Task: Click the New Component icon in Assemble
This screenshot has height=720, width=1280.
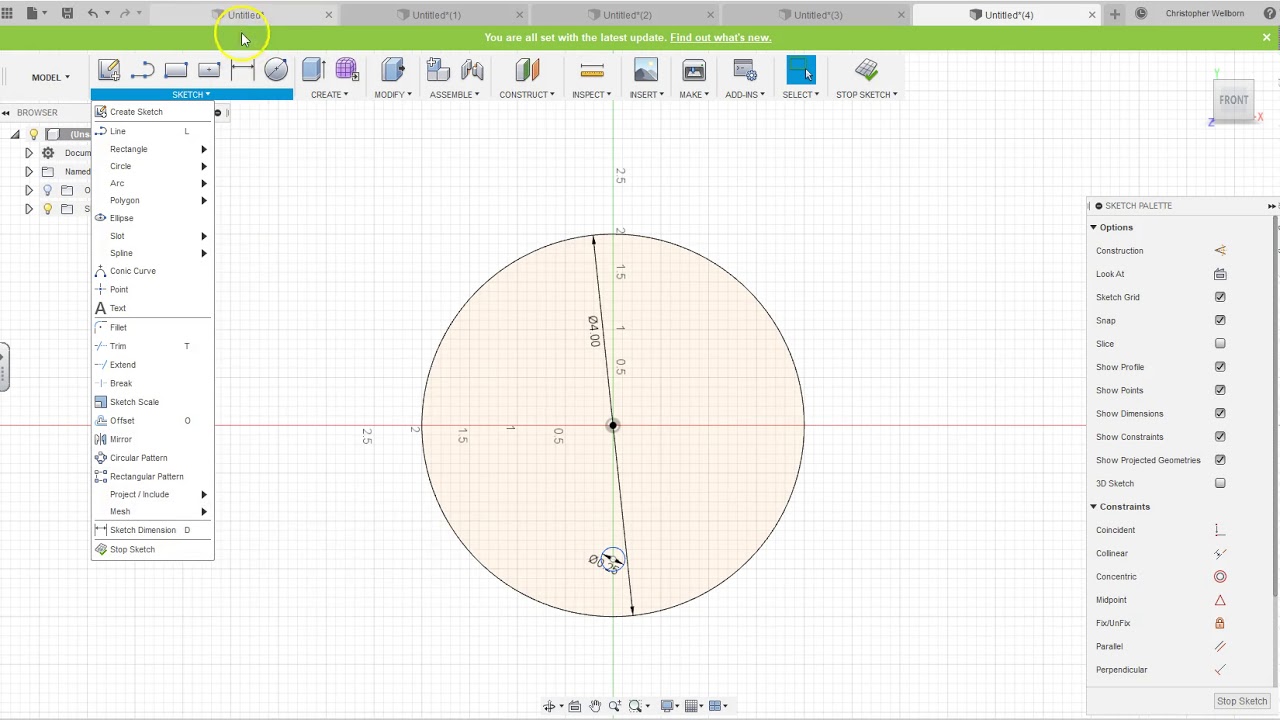Action: [438, 70]
